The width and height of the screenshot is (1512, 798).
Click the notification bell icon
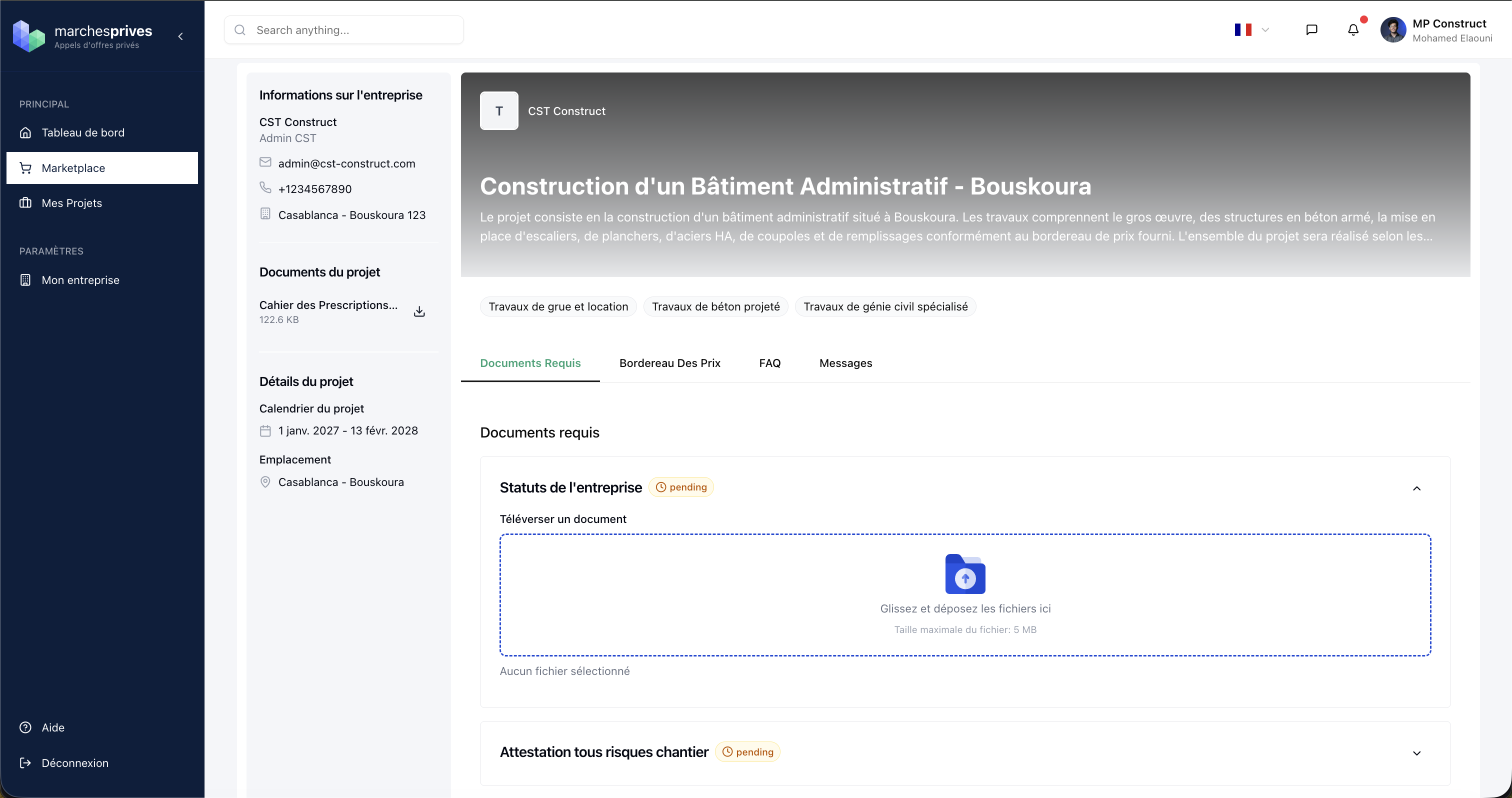[1353, 30]
